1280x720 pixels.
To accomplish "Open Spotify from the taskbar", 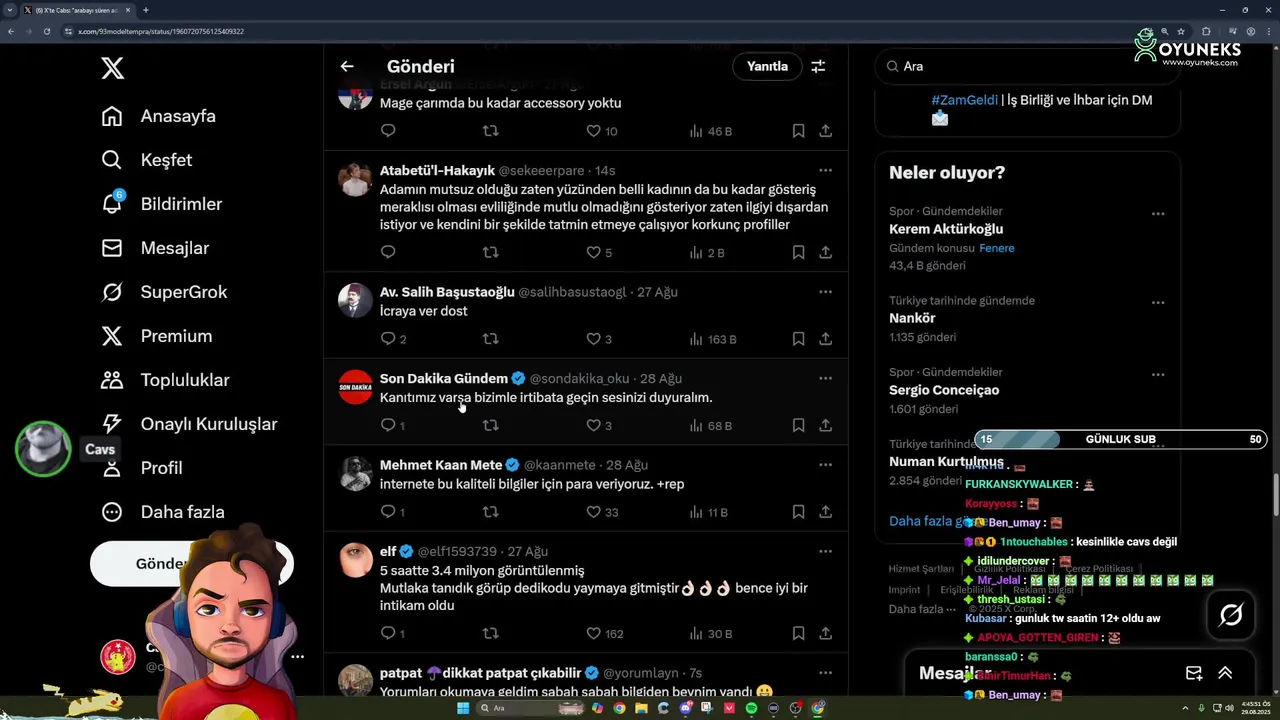I will pyautogui.click(x=752, y=708).
